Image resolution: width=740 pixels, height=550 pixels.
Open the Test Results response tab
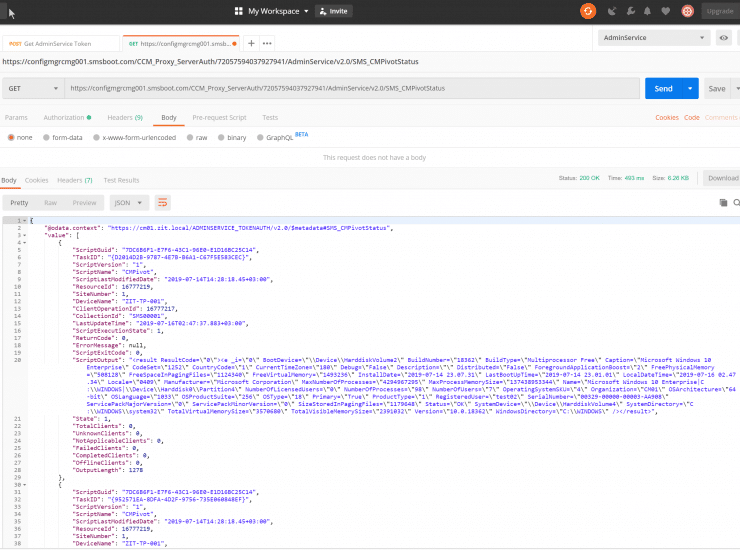[121, 180]
